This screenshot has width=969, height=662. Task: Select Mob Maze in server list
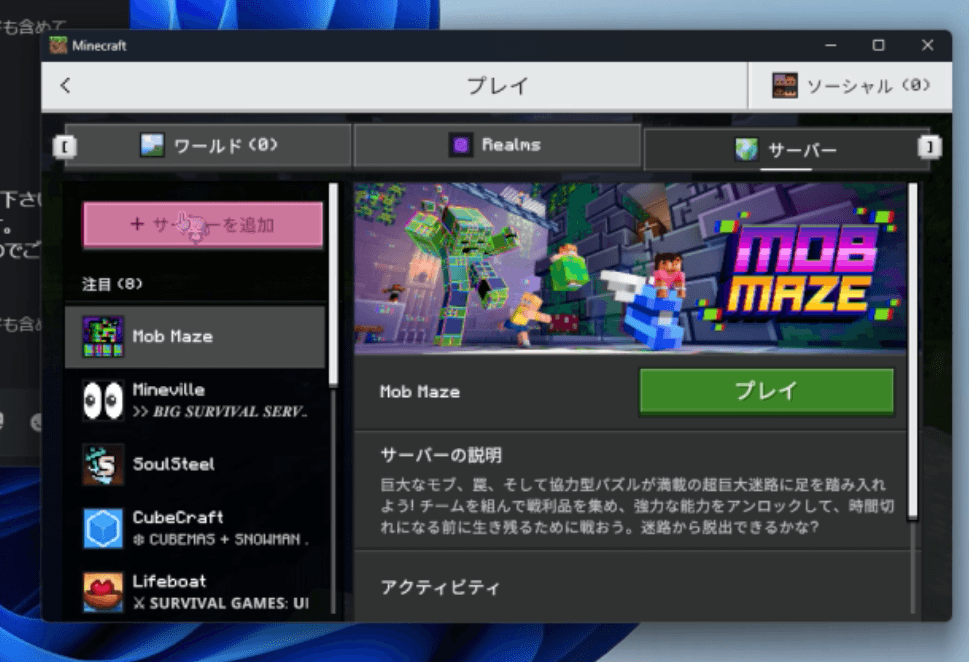click(195, 337)
